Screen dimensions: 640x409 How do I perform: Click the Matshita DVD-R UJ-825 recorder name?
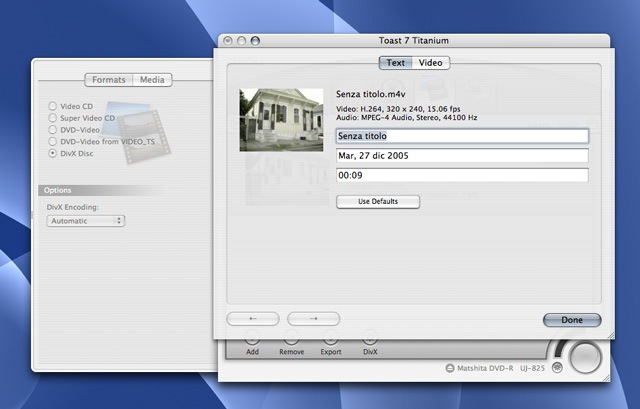tap(501, 368)
